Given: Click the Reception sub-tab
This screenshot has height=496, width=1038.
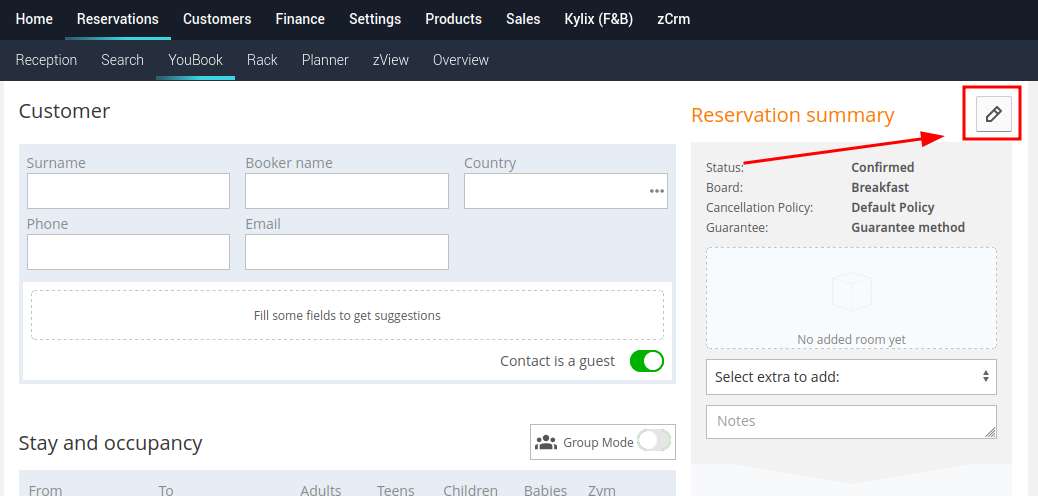Looking at the screenshot, I should pos(46,60).
